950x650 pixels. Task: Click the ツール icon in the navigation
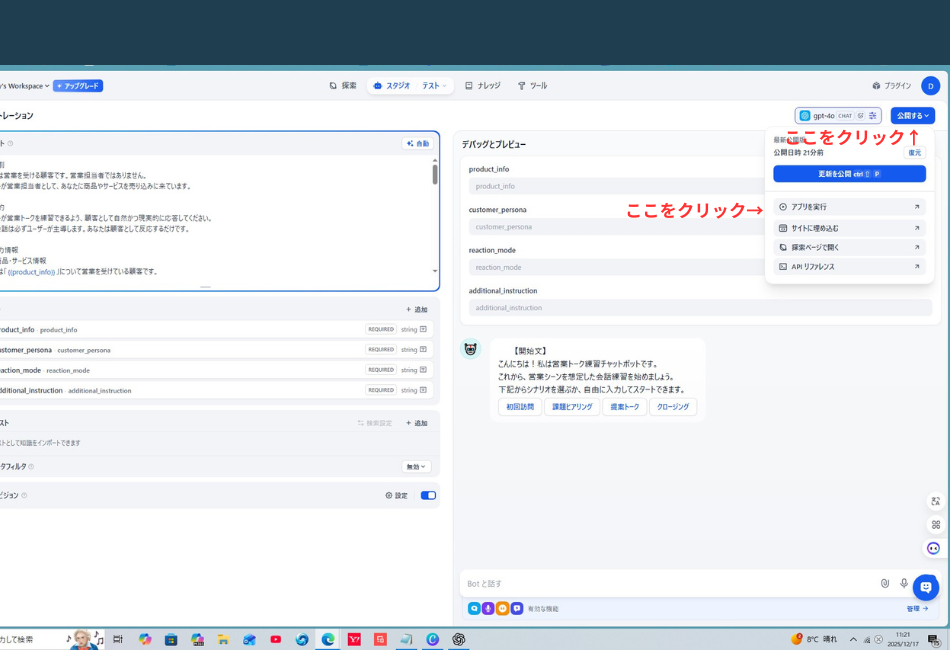(x=521, y=85)
